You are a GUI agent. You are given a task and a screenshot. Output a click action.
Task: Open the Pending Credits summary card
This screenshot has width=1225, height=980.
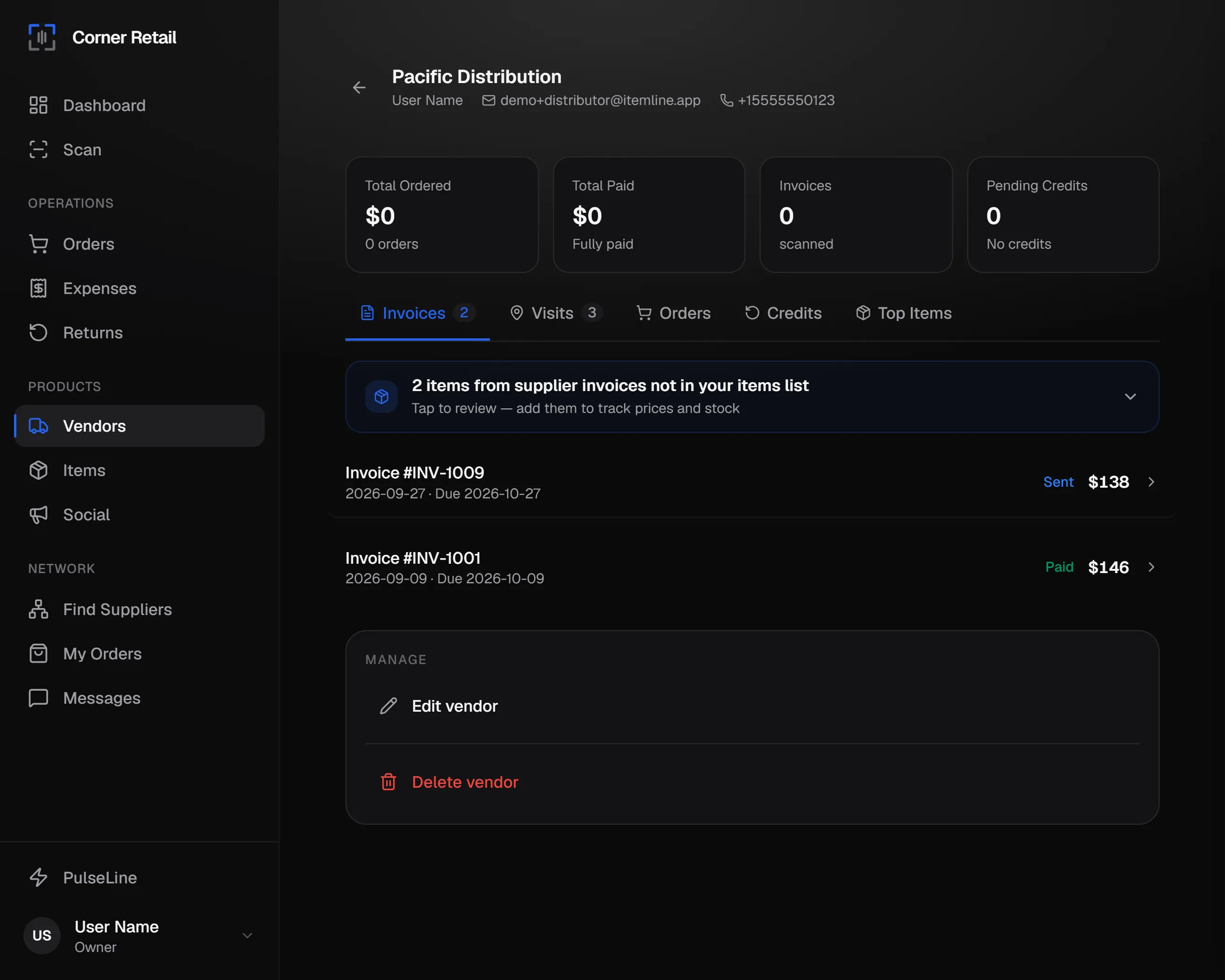pos(1063,215)
